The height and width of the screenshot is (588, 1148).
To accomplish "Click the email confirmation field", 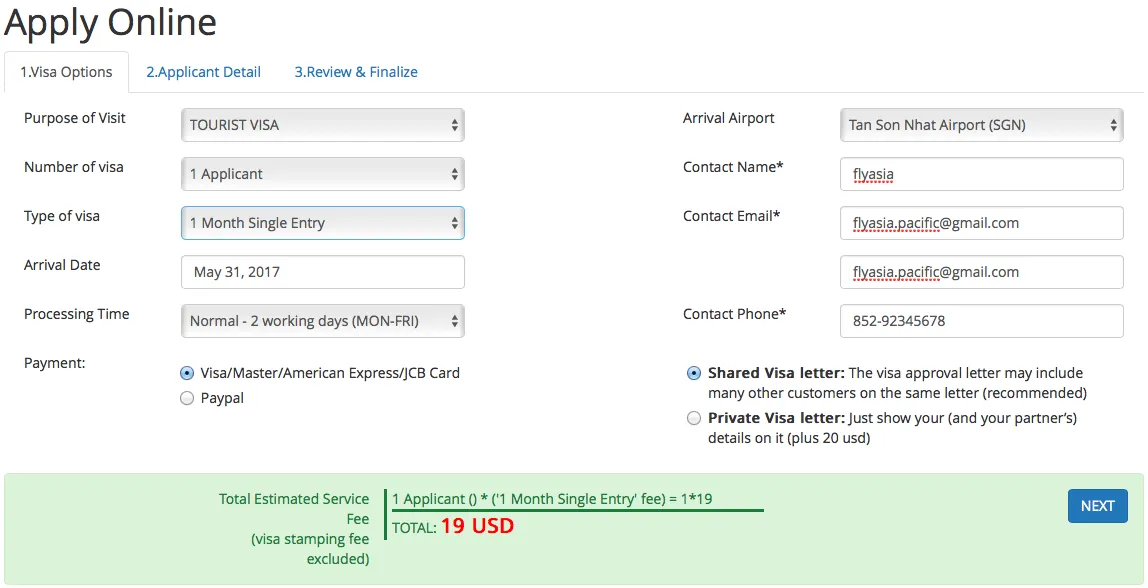I will pos(981,272).
